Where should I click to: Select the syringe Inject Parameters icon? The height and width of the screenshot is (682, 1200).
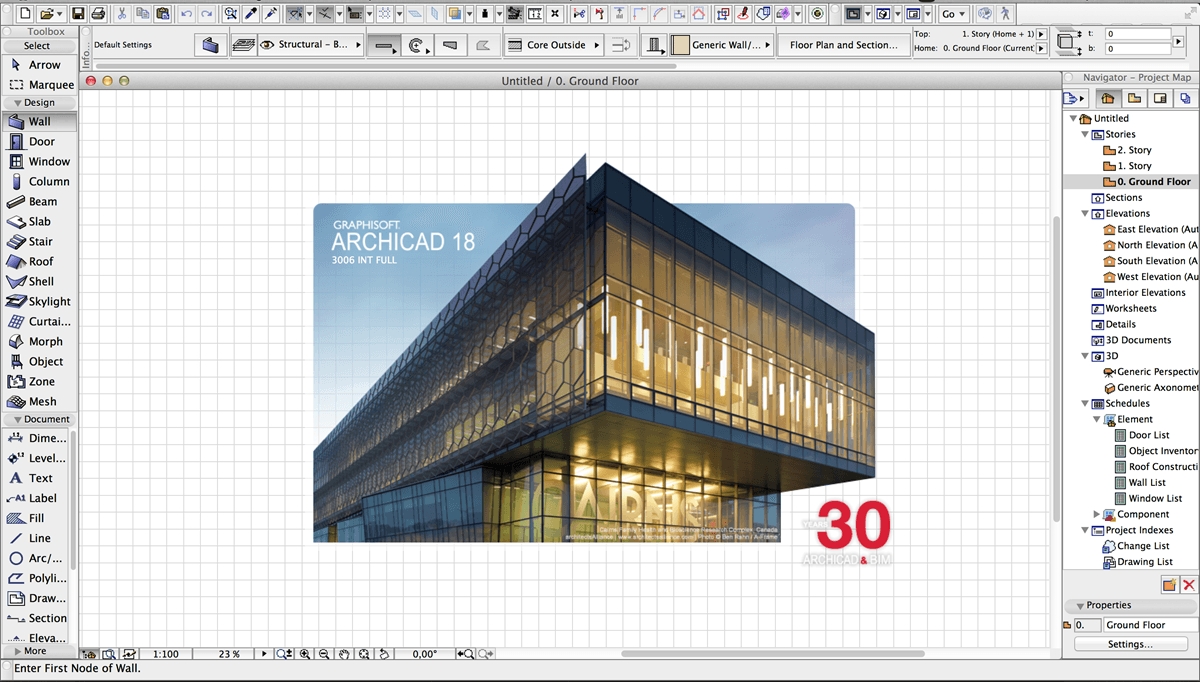point(271,14)
